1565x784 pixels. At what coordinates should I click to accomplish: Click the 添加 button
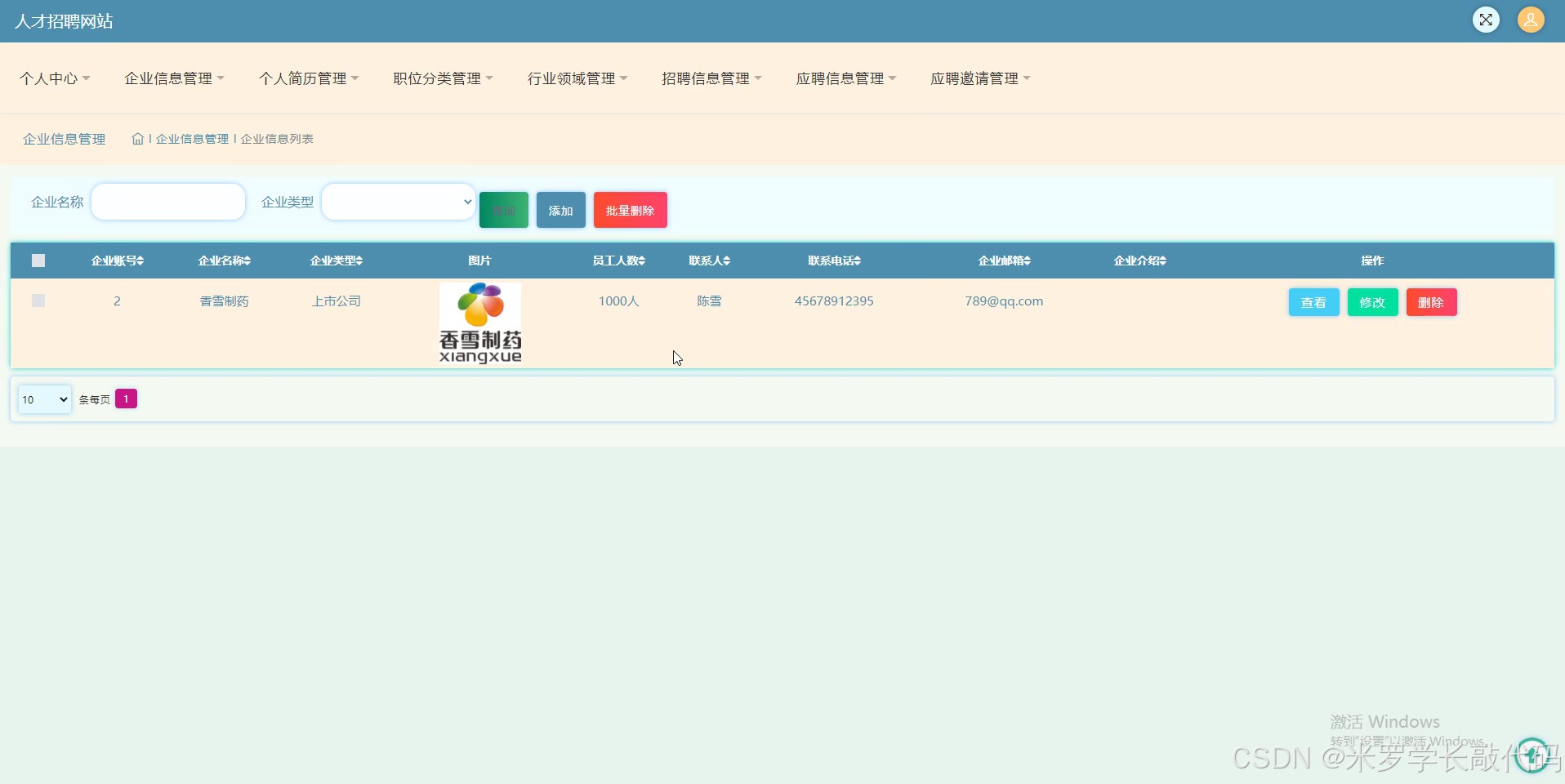[561, 210]
